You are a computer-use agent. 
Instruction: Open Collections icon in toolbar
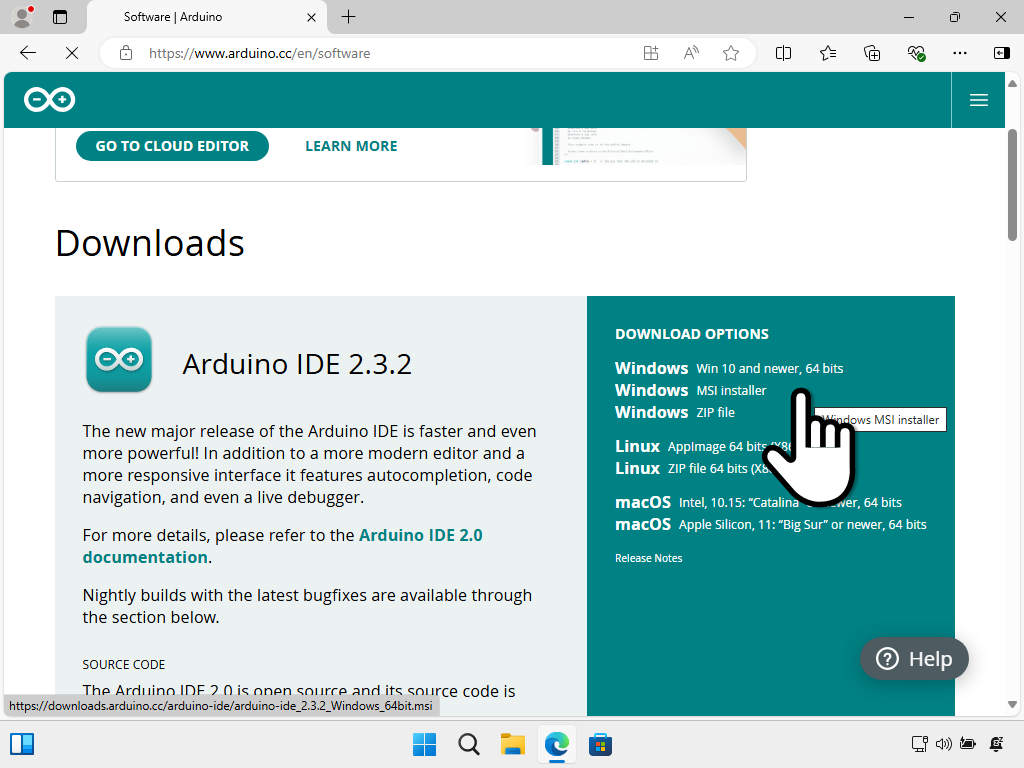(872, 53)
